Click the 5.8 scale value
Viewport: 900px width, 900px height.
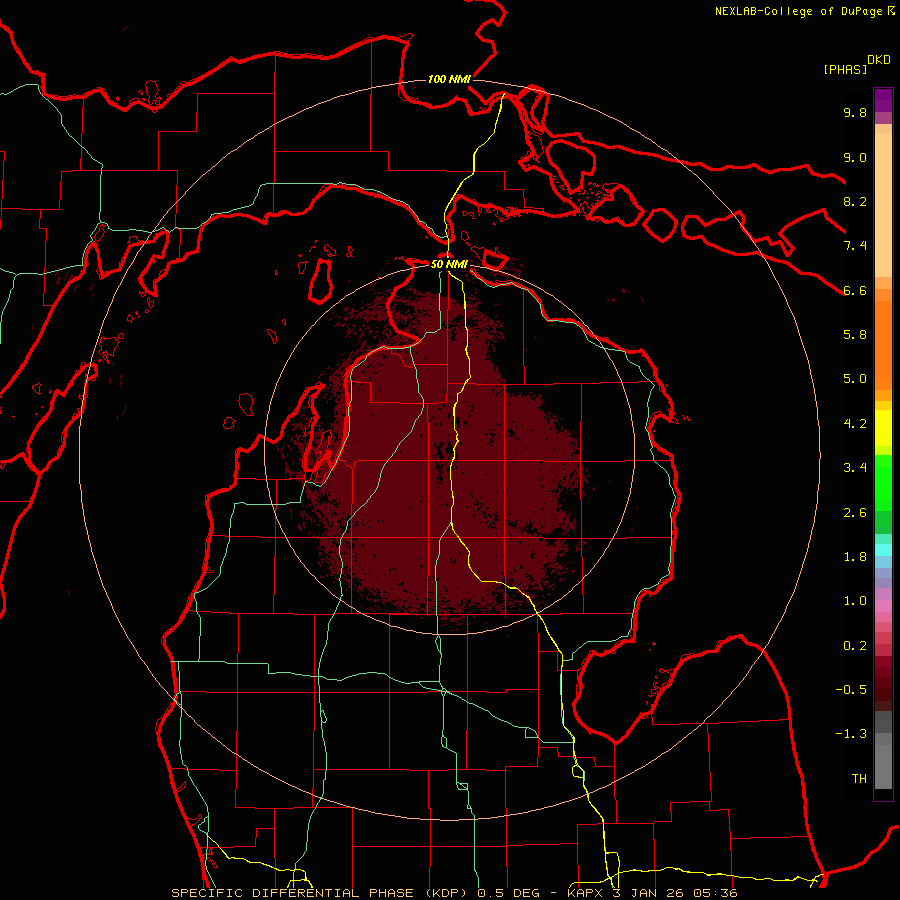pyautogui.click(x=855, y=335)
